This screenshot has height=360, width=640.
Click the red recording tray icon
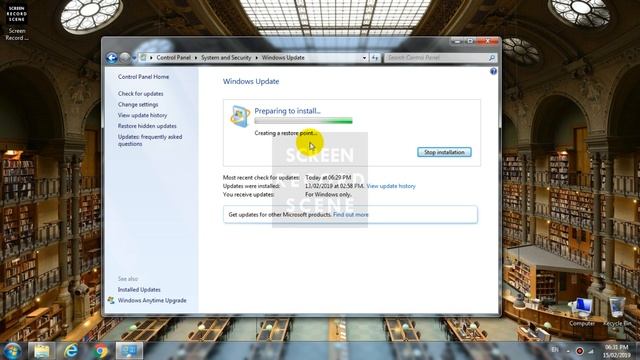pyautogui.click(x=579, y=351)
